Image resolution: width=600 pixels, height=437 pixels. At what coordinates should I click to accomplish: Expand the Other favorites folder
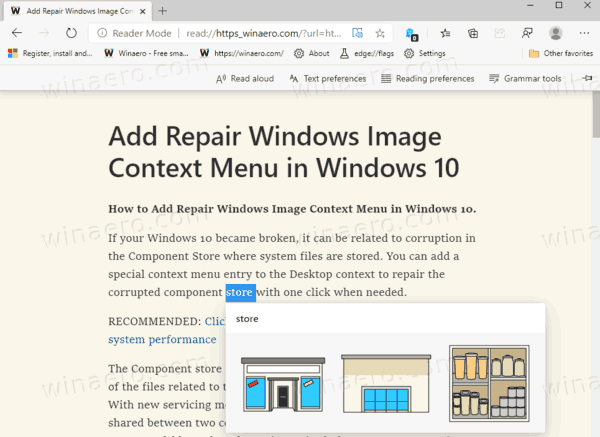(x=561, y=54)
